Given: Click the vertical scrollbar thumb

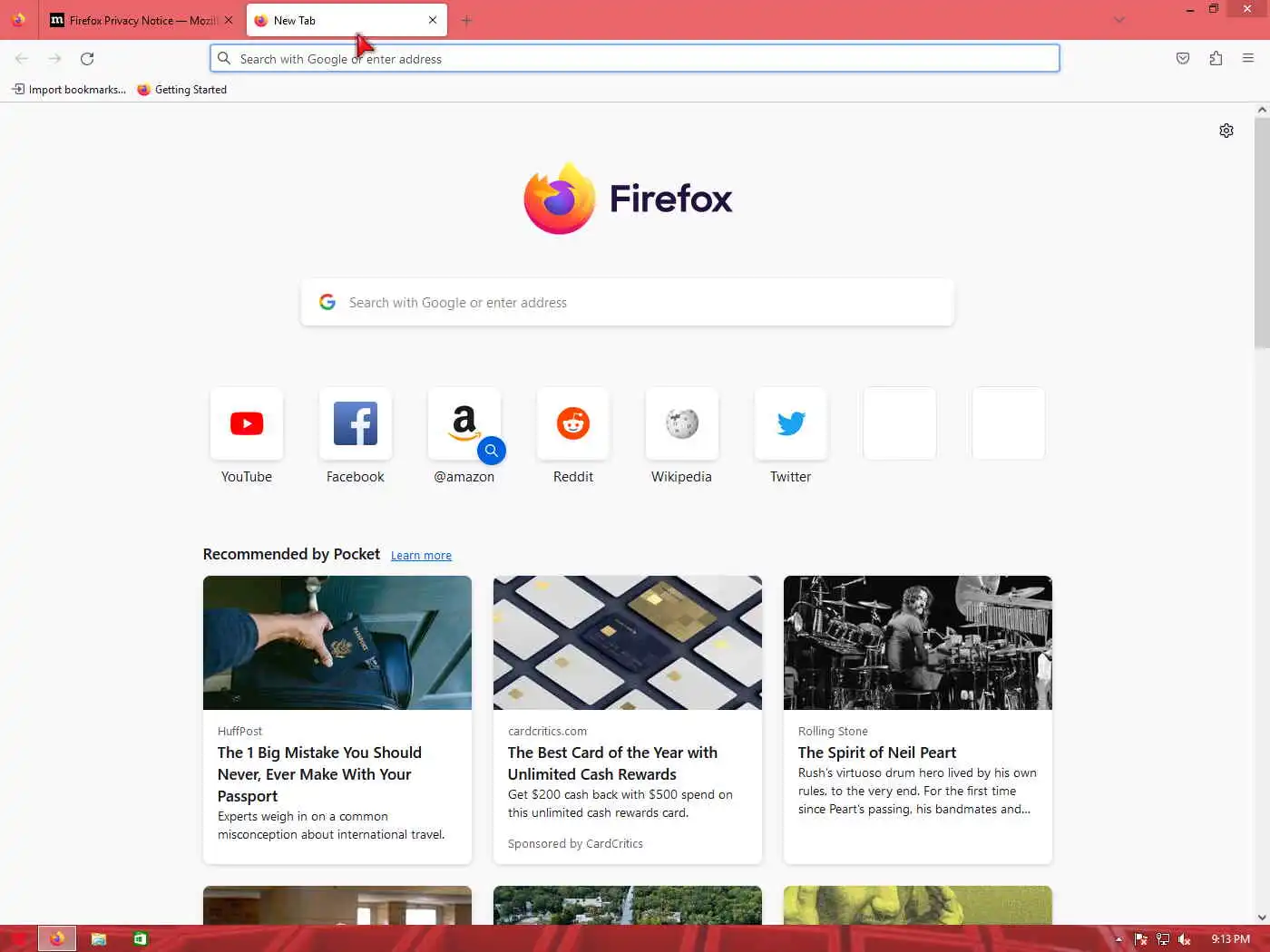Looking at the screenshot, I should click(1262, 232).
